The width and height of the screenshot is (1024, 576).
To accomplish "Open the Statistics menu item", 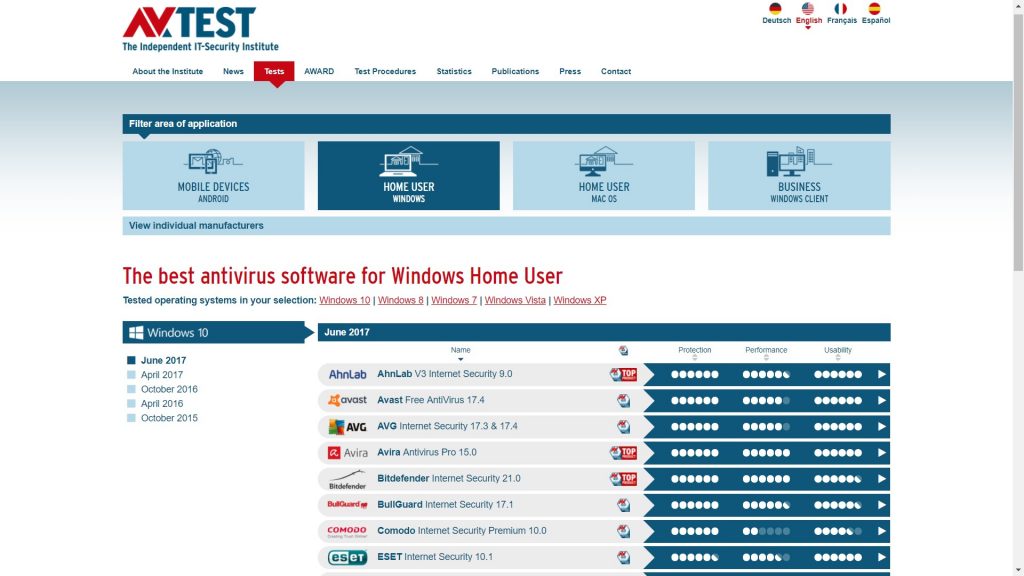I will tap(454, 71).
